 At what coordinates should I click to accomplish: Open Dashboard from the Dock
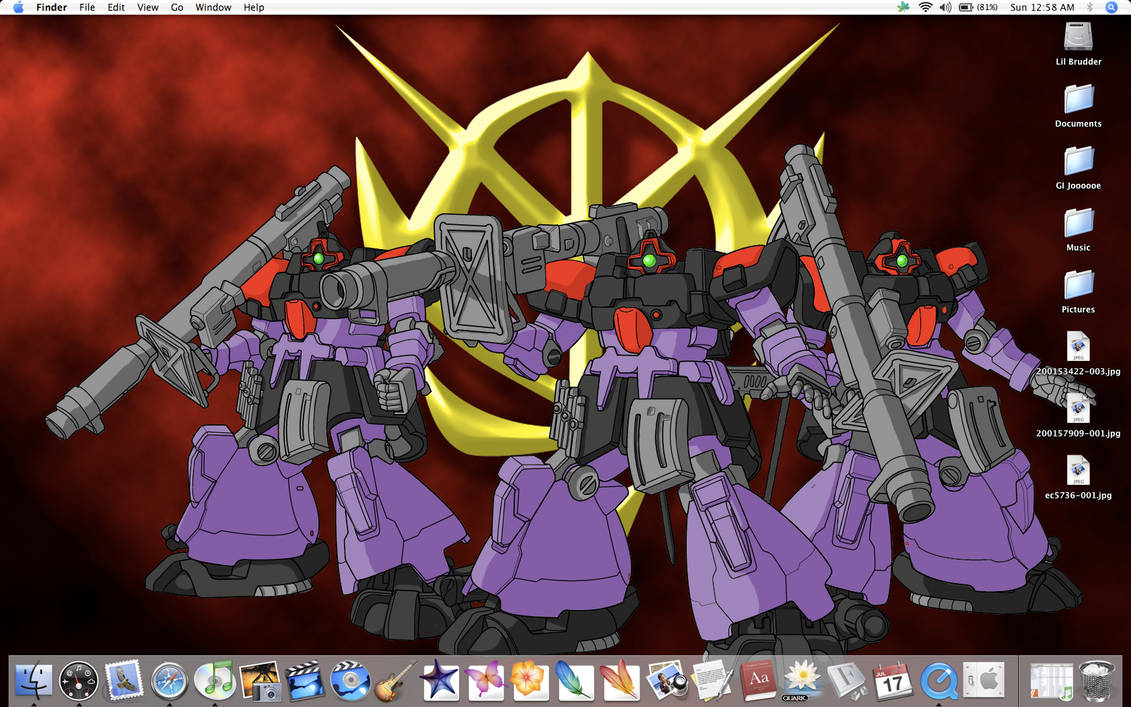(x=79, y=683)
